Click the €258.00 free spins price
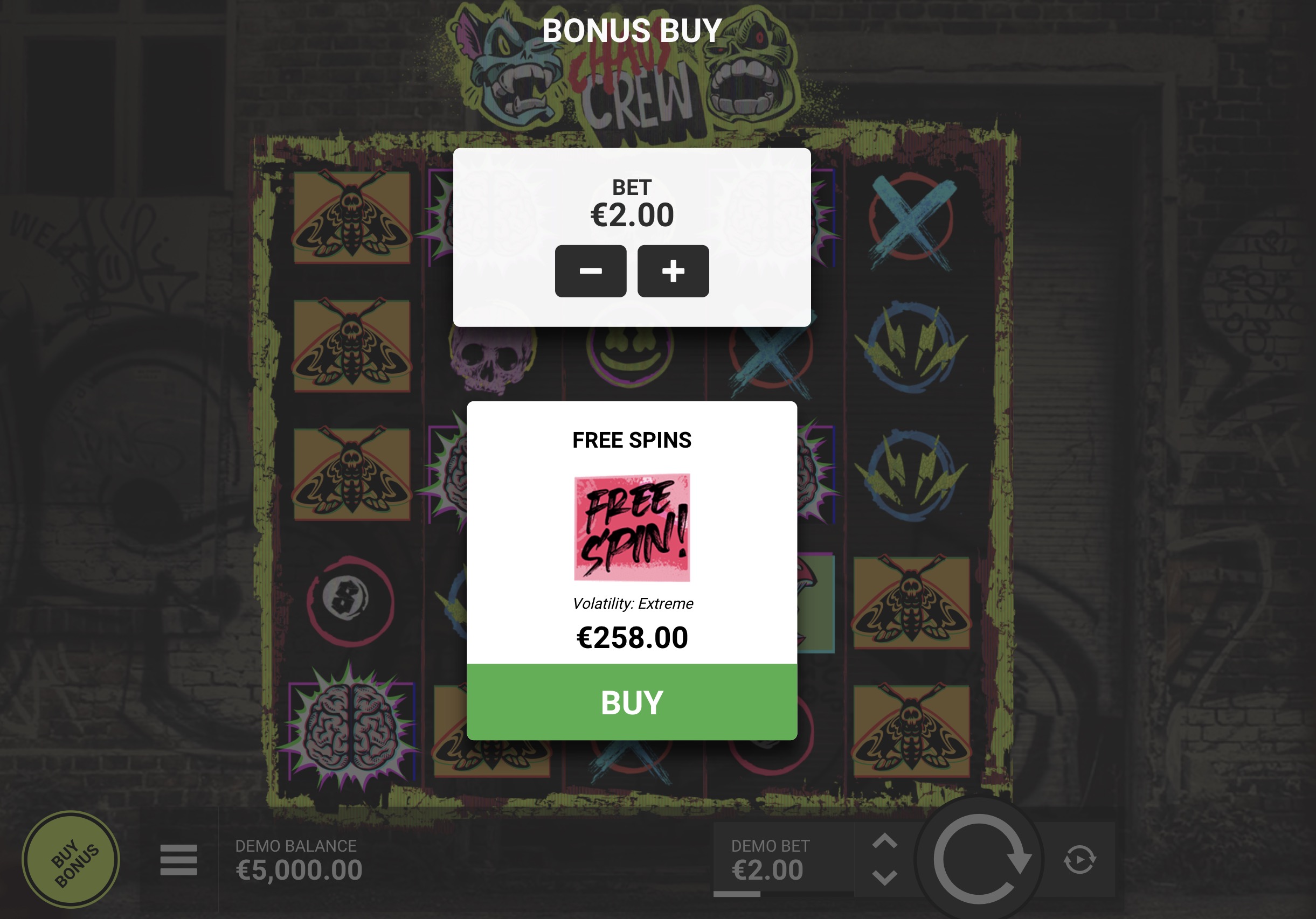This screenshot has width=1316, height=919. [x=632, y=638]
